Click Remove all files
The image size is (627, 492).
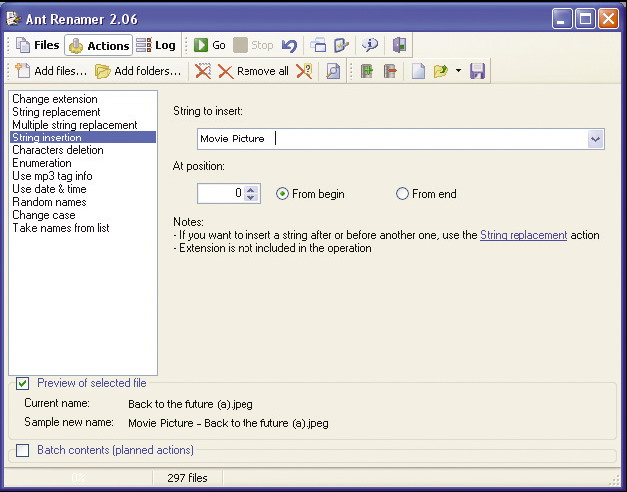point(253,71)
